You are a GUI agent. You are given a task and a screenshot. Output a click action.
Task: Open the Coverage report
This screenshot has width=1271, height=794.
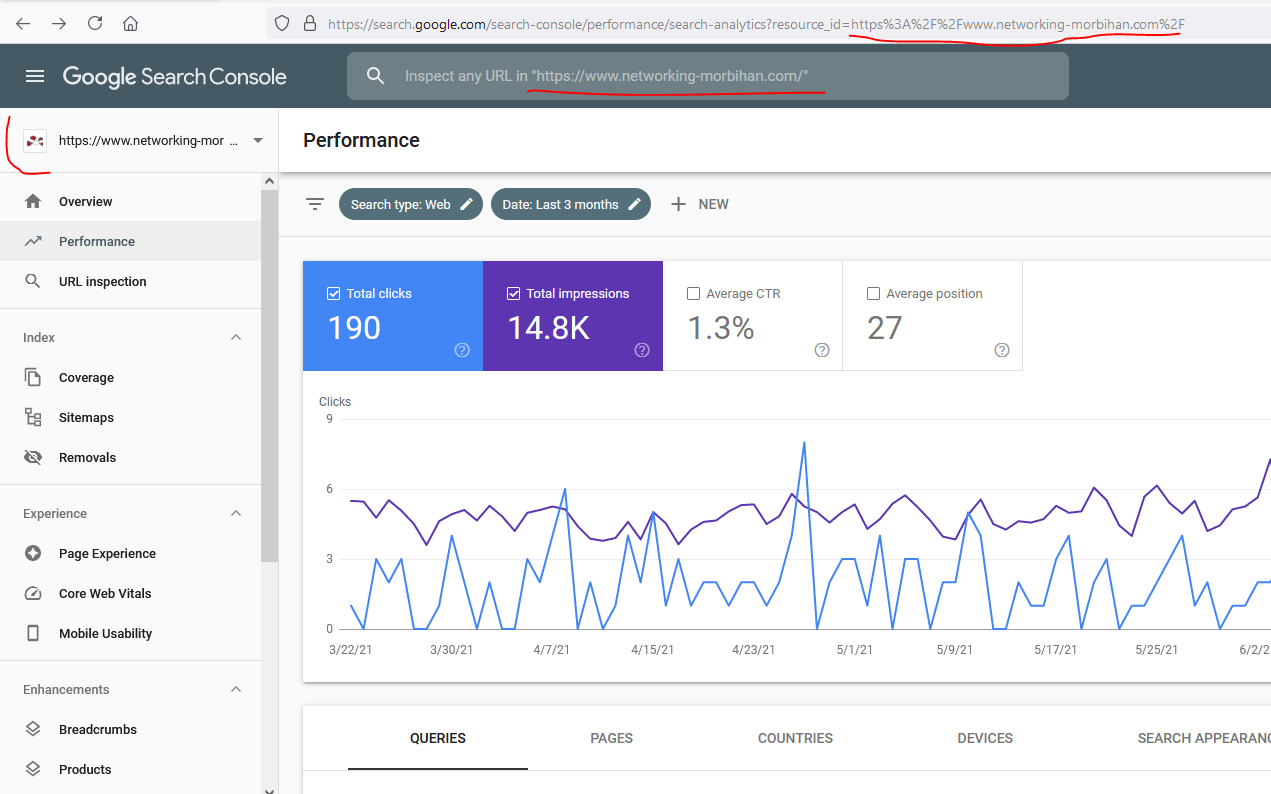130,377
